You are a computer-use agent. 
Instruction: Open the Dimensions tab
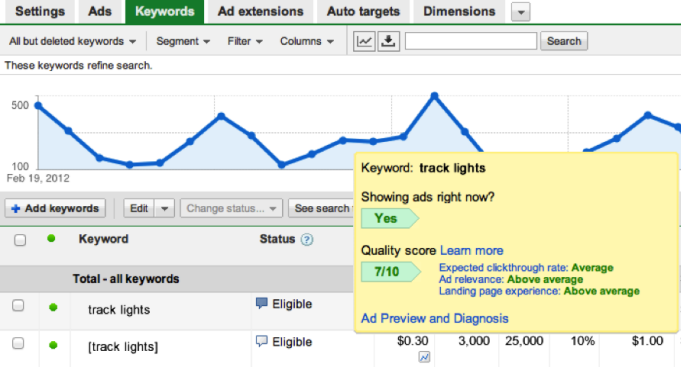[459, 11]
